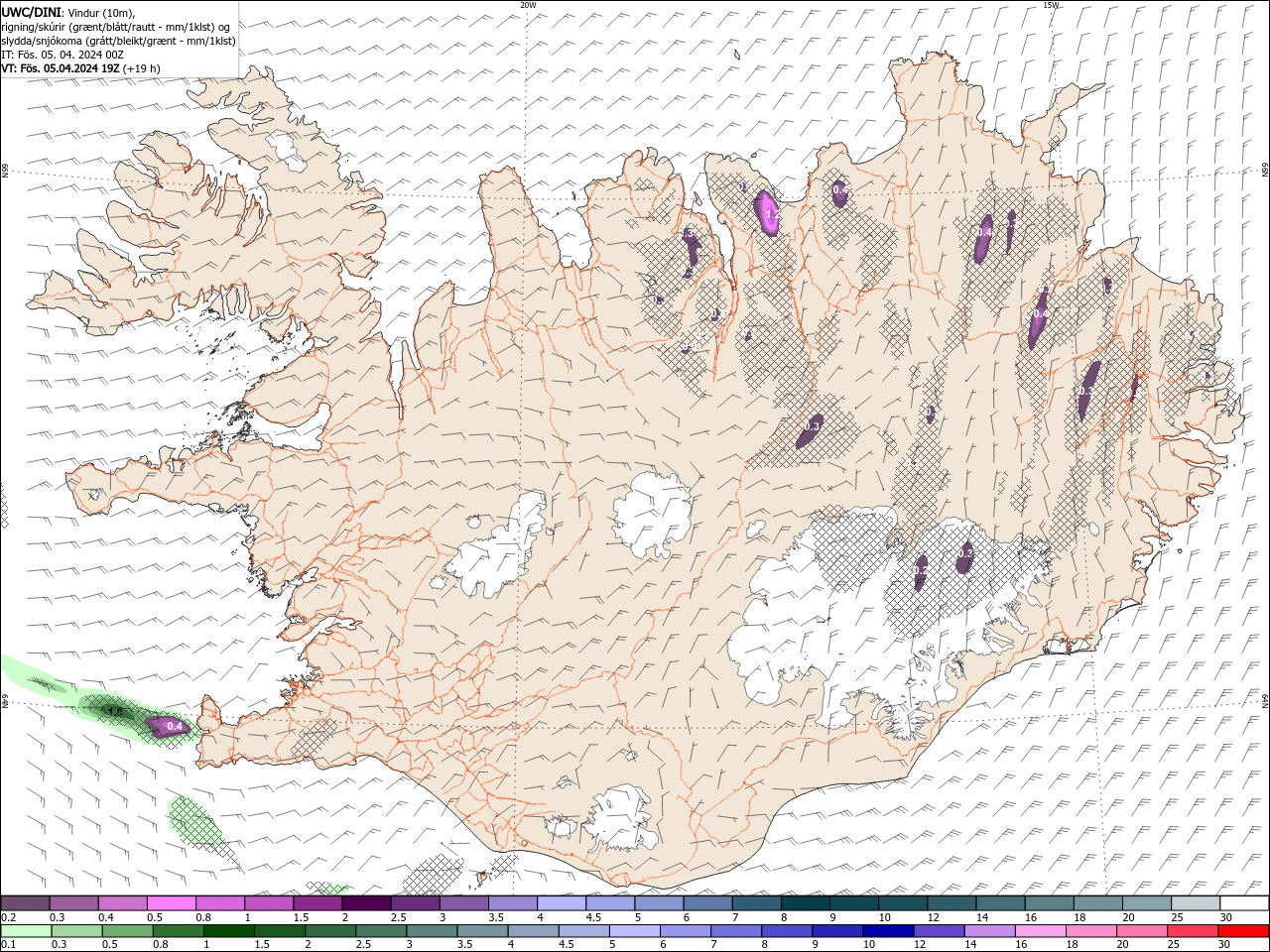Pick the deep blue rain swatch between 10 and 12
Image resolution: width=1270 pixels, height=952 pixels.
pyautogui.click(x=888, y=931)
